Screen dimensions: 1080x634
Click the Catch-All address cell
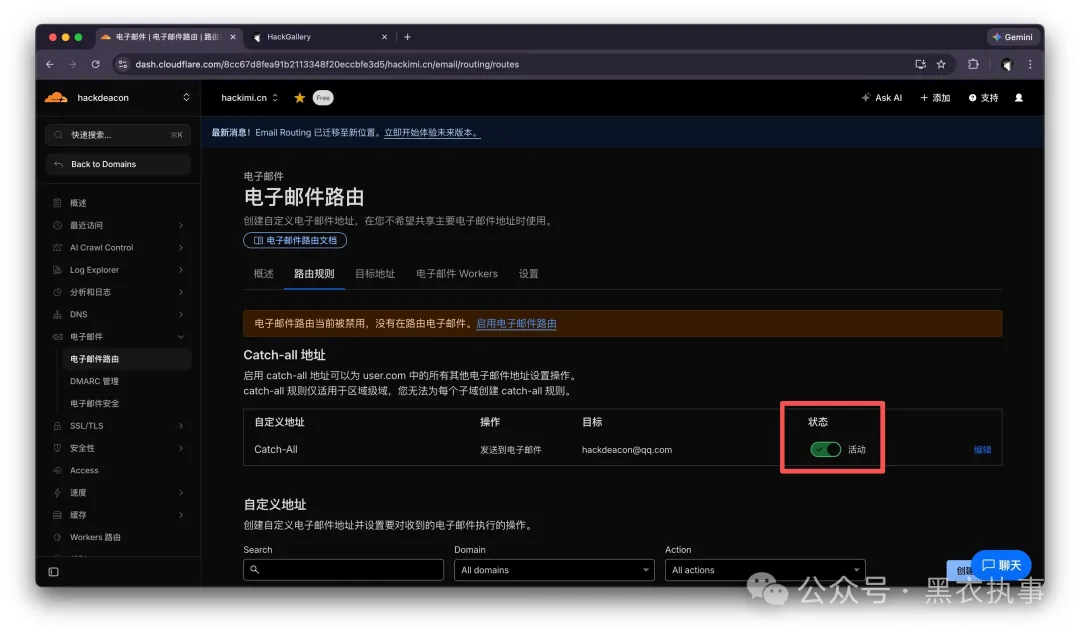pyautogui.click(x=276, y=449)
